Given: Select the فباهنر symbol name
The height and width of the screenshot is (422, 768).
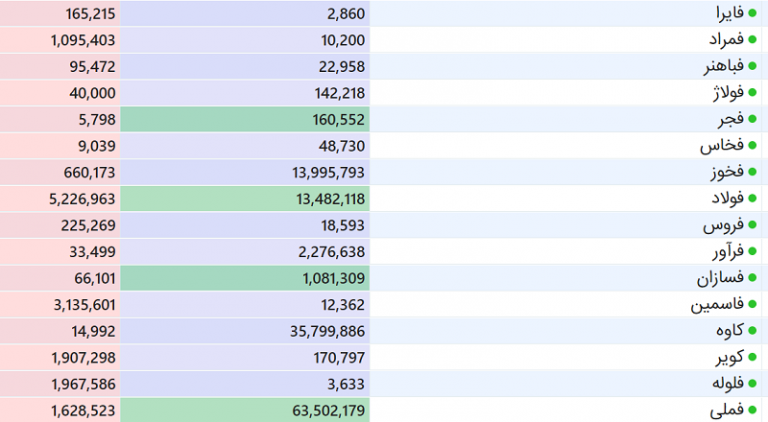Looking at the screenshot, I should pyautogui.click(x=724, y=66).
